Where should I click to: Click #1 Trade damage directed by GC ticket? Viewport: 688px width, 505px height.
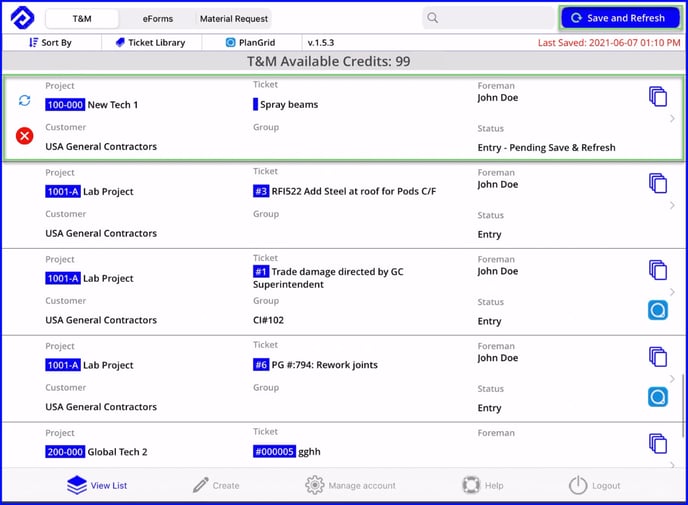tap(328, 278)
